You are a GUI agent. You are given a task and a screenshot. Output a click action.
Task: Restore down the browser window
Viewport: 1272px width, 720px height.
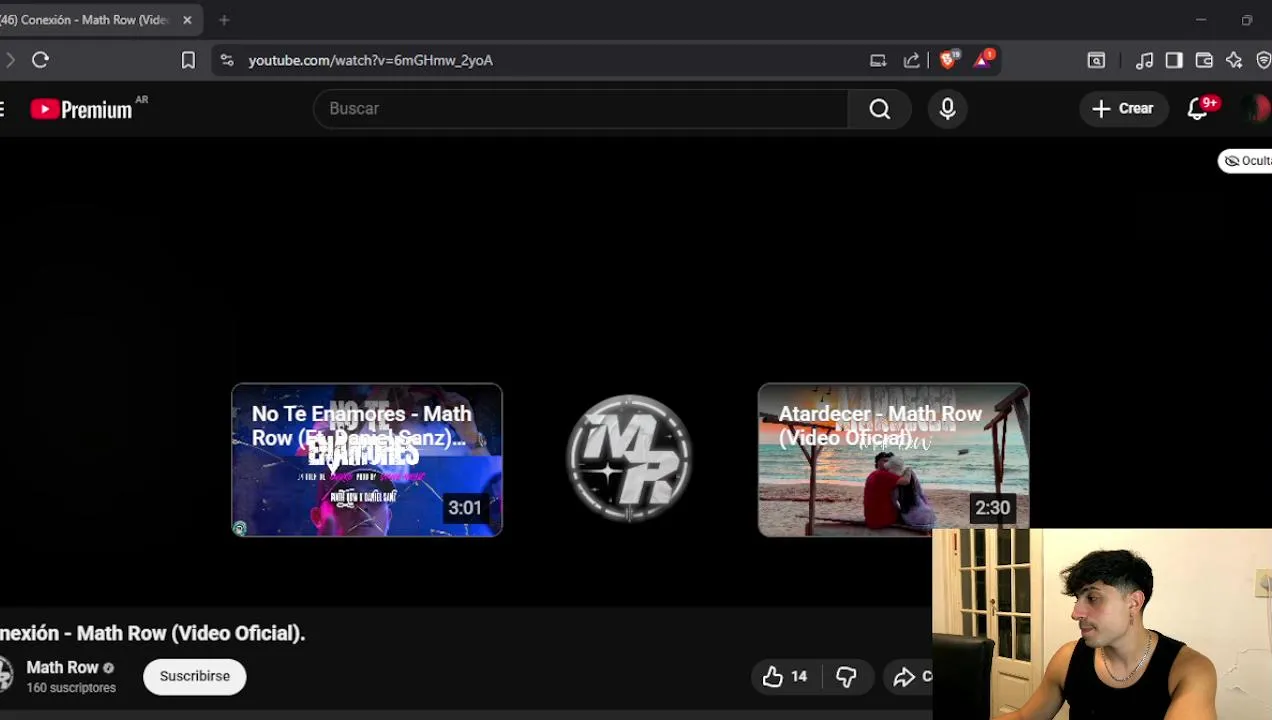tap(1247, 20)
